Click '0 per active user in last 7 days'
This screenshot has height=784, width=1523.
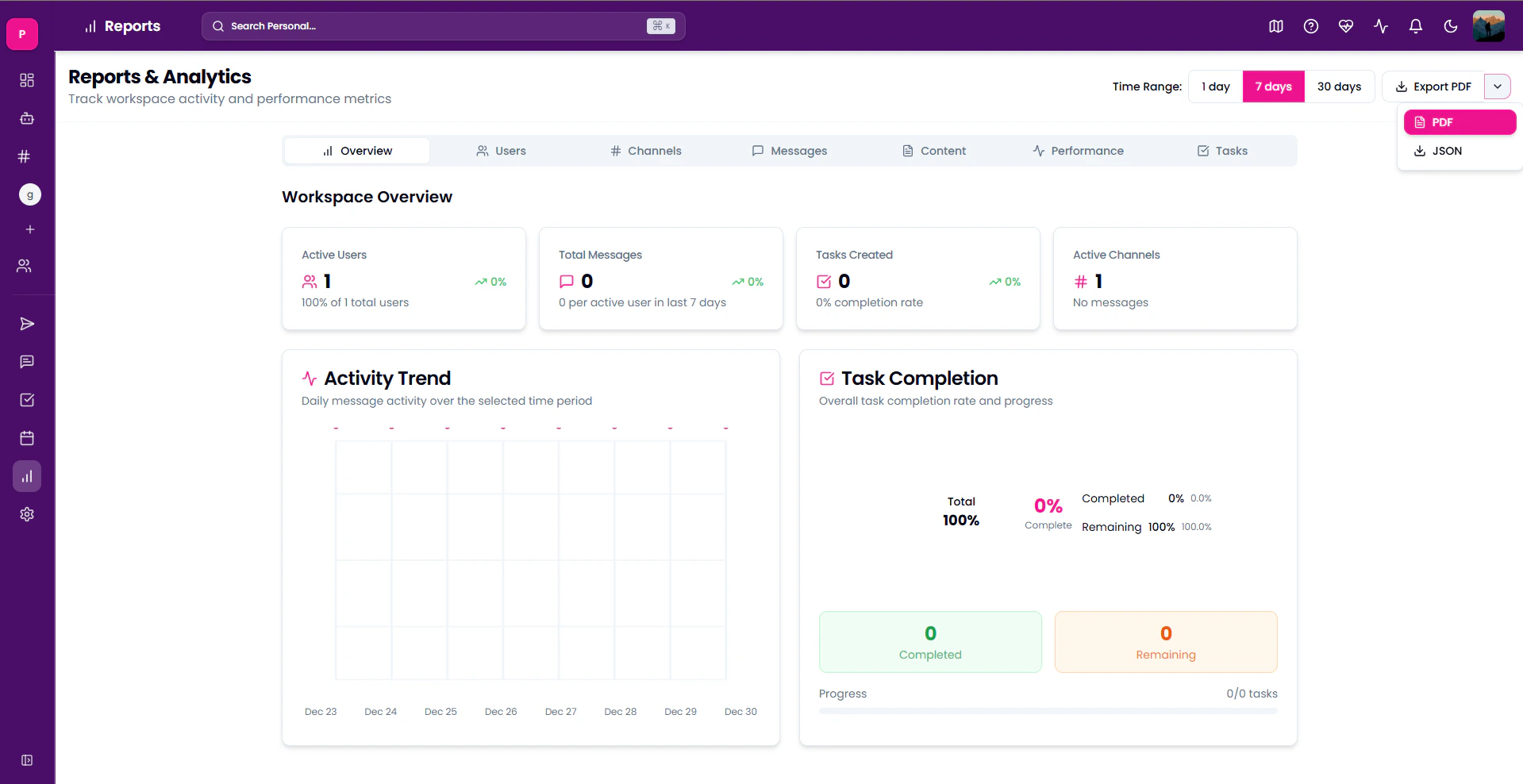(642, 302)
